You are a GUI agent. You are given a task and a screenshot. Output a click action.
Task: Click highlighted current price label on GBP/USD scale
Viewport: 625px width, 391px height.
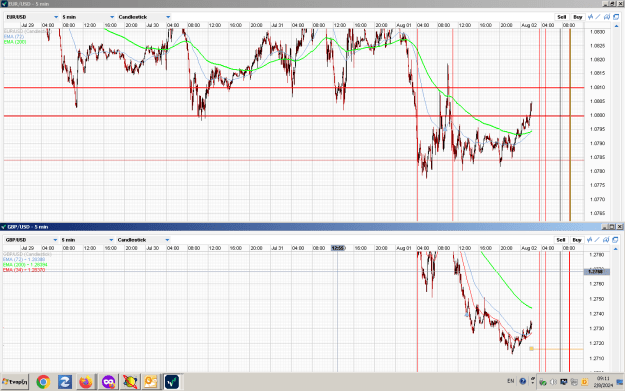coord(596,272)
